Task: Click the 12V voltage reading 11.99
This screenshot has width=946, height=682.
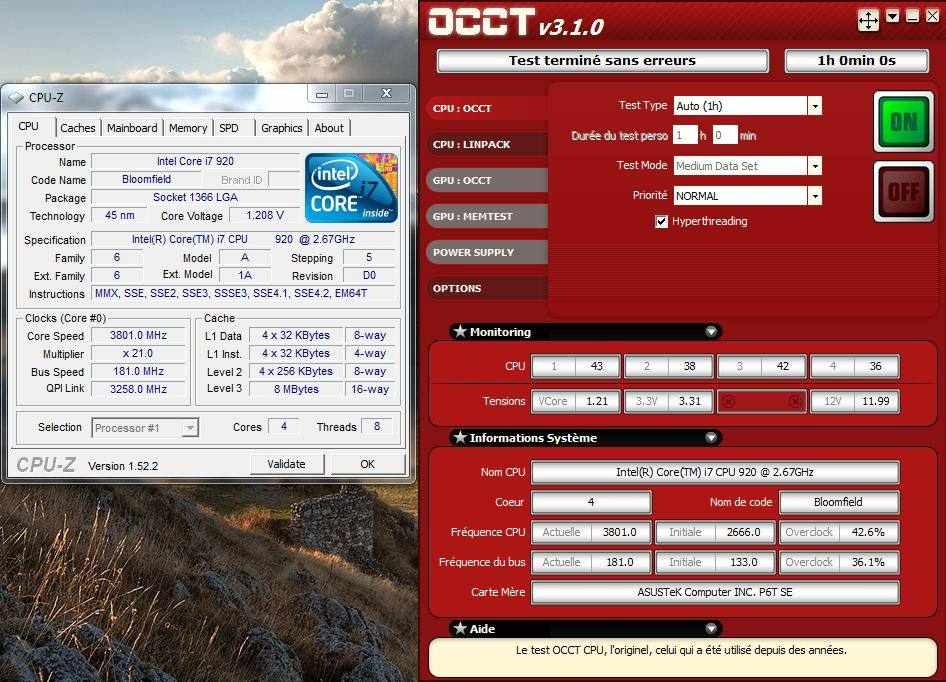Action: pos(875,401)
